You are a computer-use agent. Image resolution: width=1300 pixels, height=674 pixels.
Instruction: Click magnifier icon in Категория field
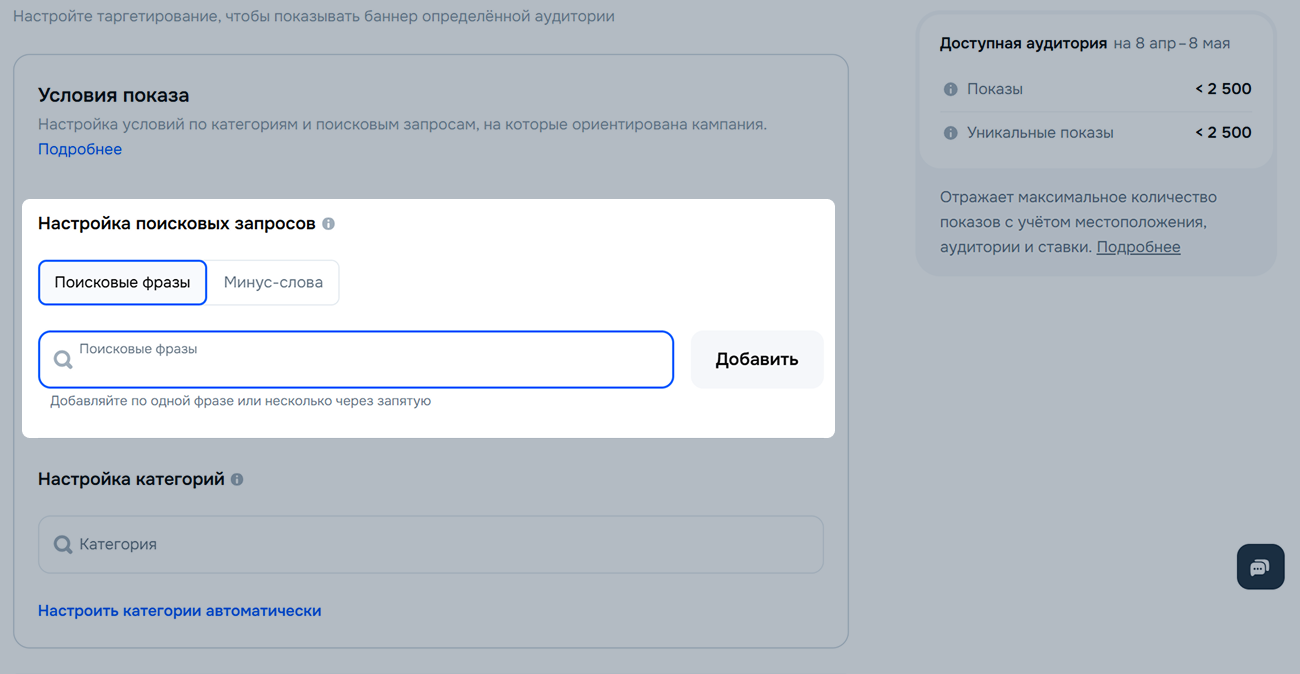[63, 545]
